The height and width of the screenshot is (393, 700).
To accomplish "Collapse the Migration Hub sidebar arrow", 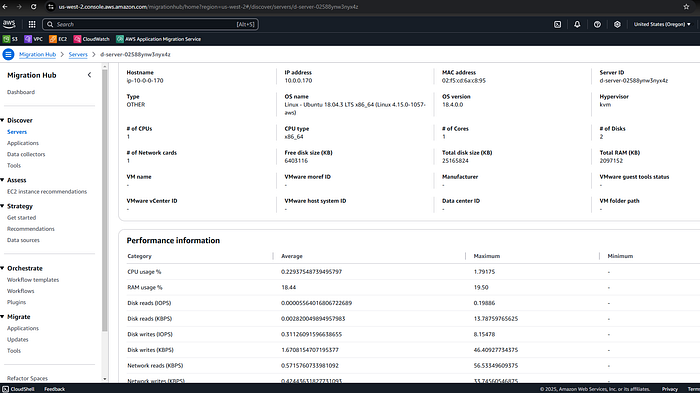I will pos(89,75).
